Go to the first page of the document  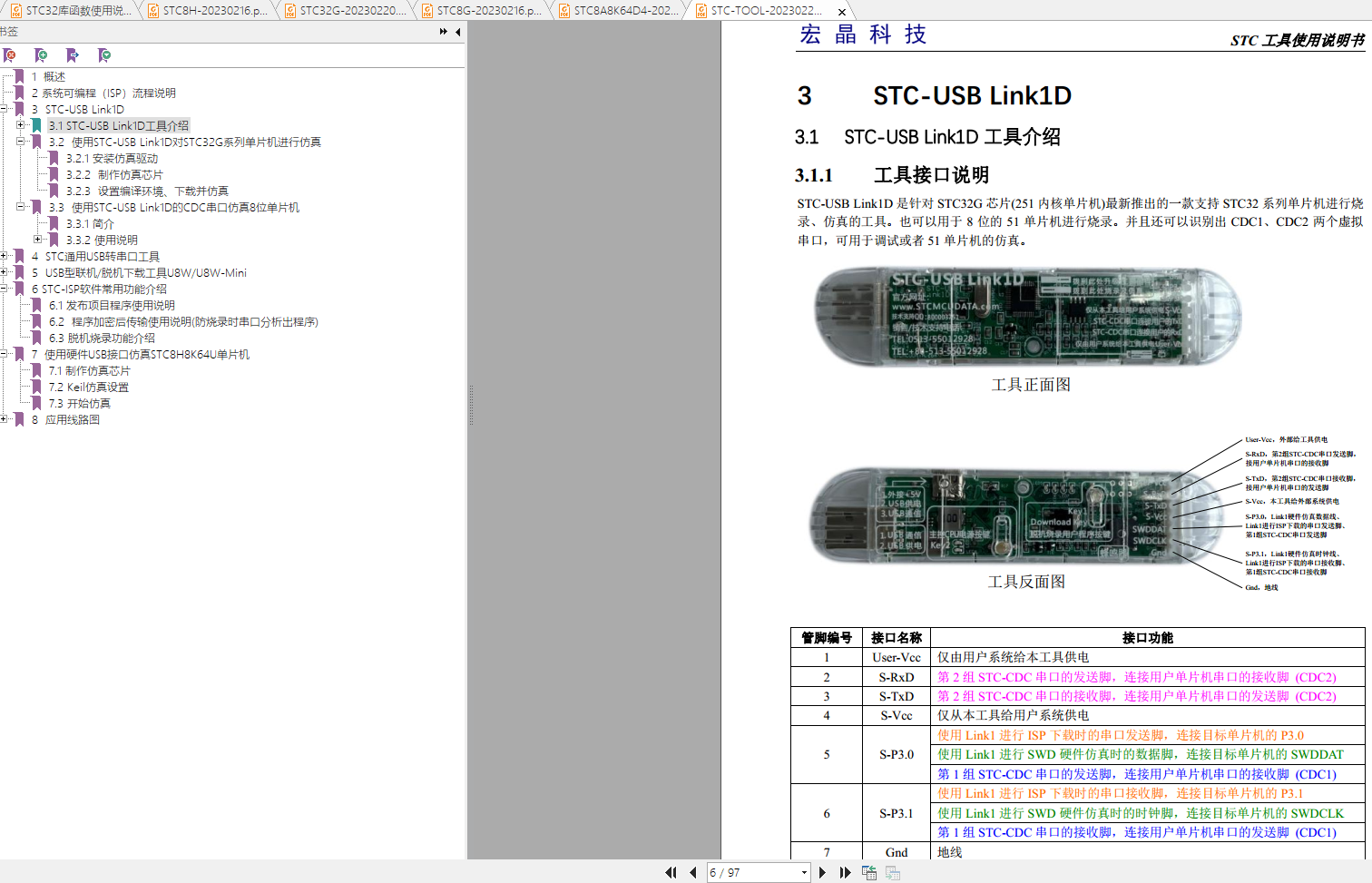click(671, 872)
